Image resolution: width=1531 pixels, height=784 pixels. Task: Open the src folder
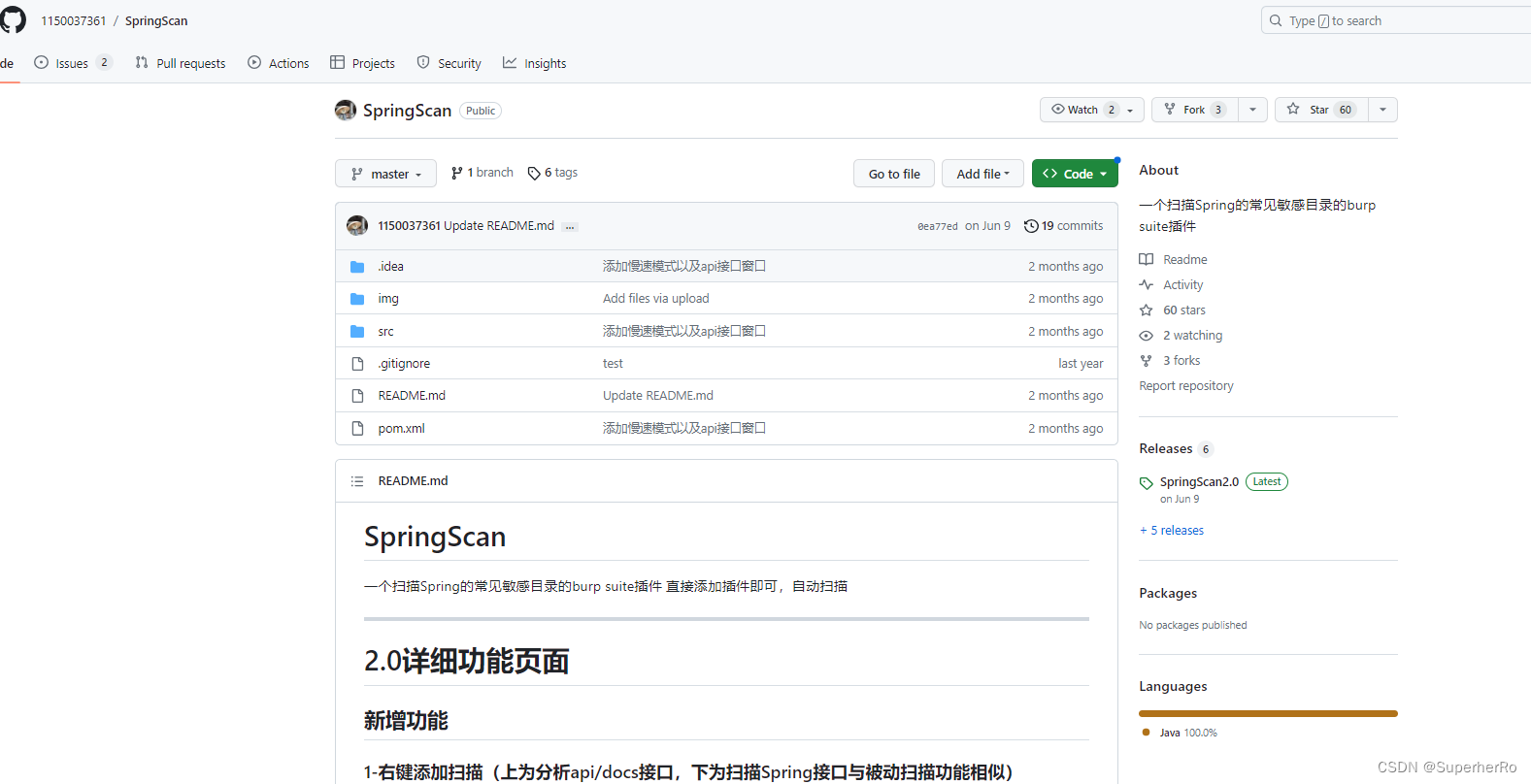coord(385,331)
